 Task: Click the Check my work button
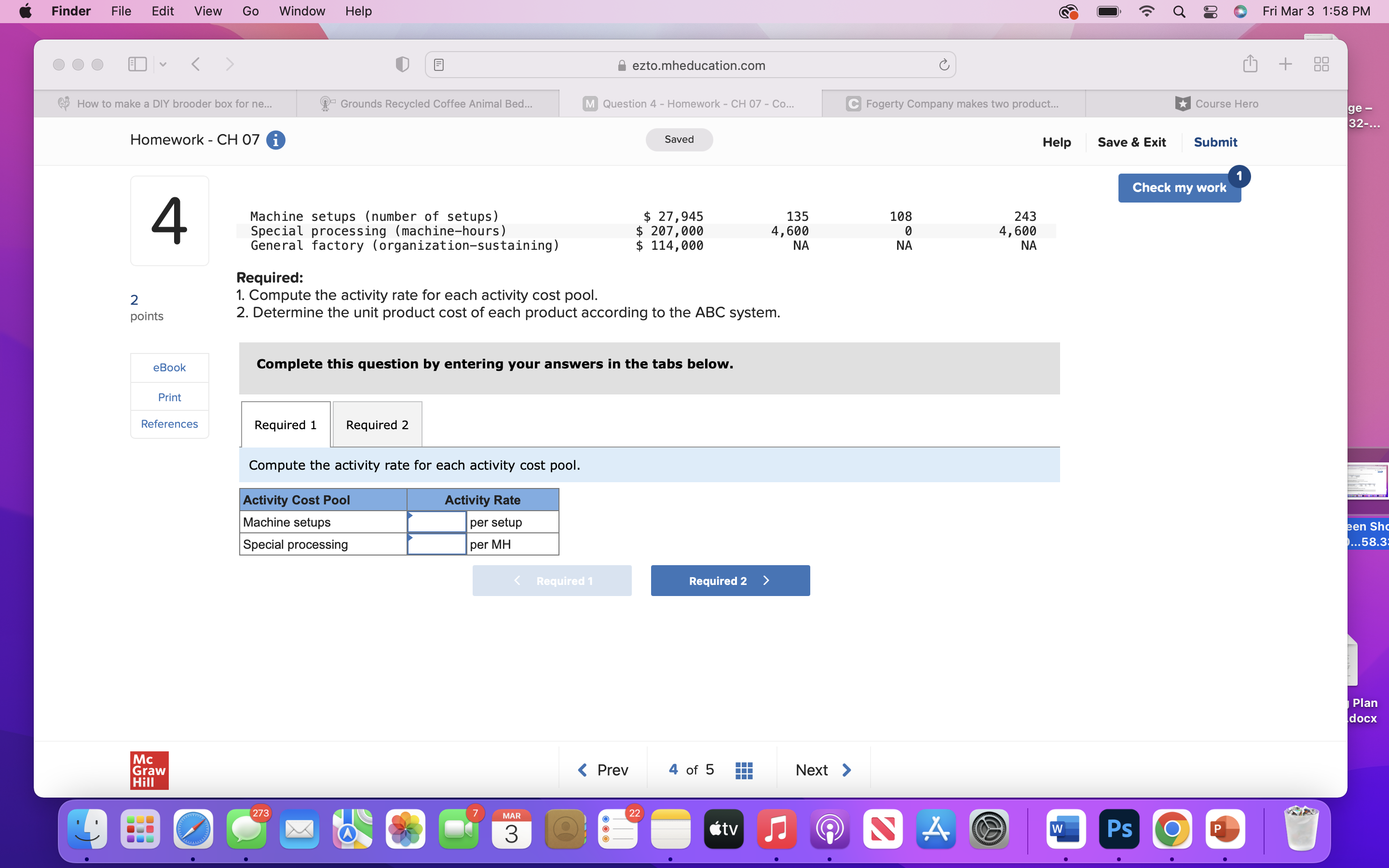click(1179, 188)
